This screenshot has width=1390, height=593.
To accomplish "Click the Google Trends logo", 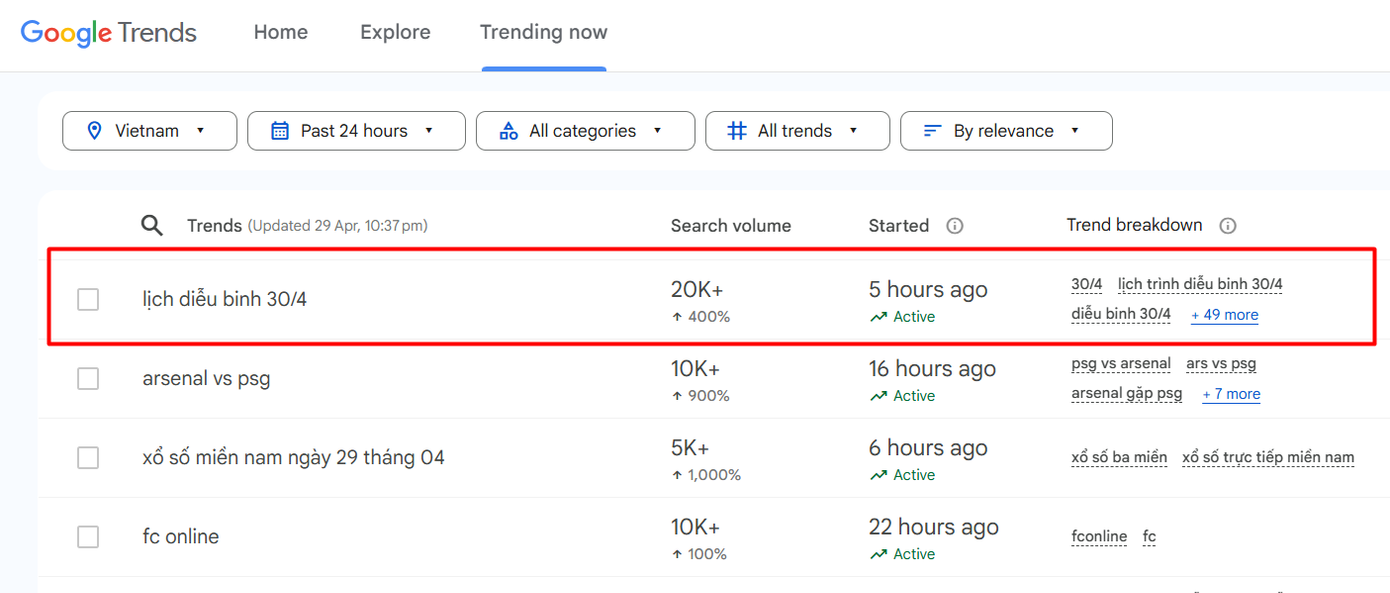I will tap(108, 32).
